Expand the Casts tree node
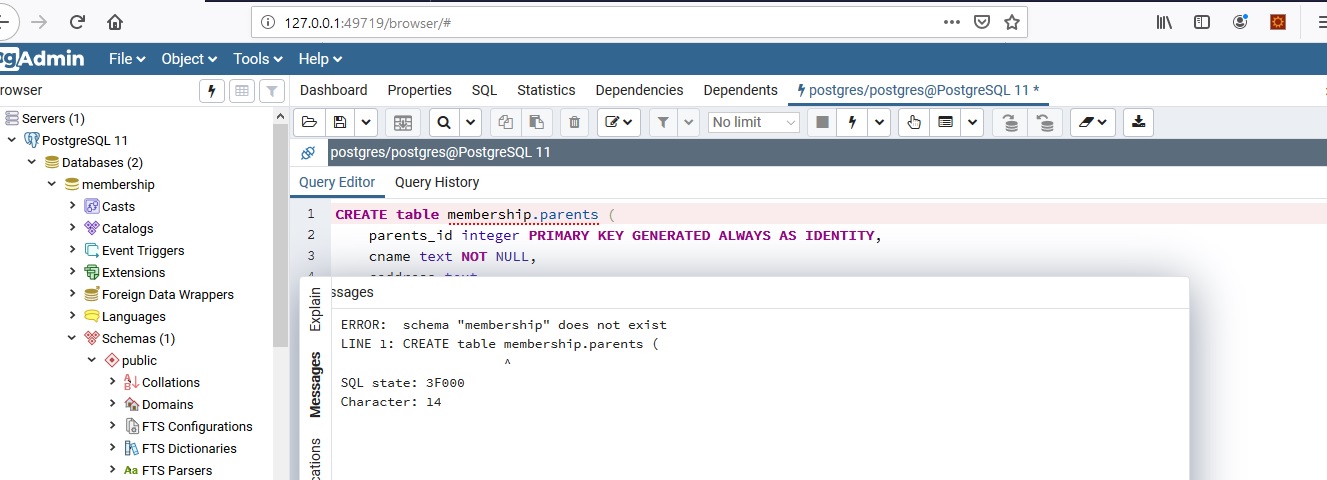The height and width of the screenshot is (480, 1327). 73,206
